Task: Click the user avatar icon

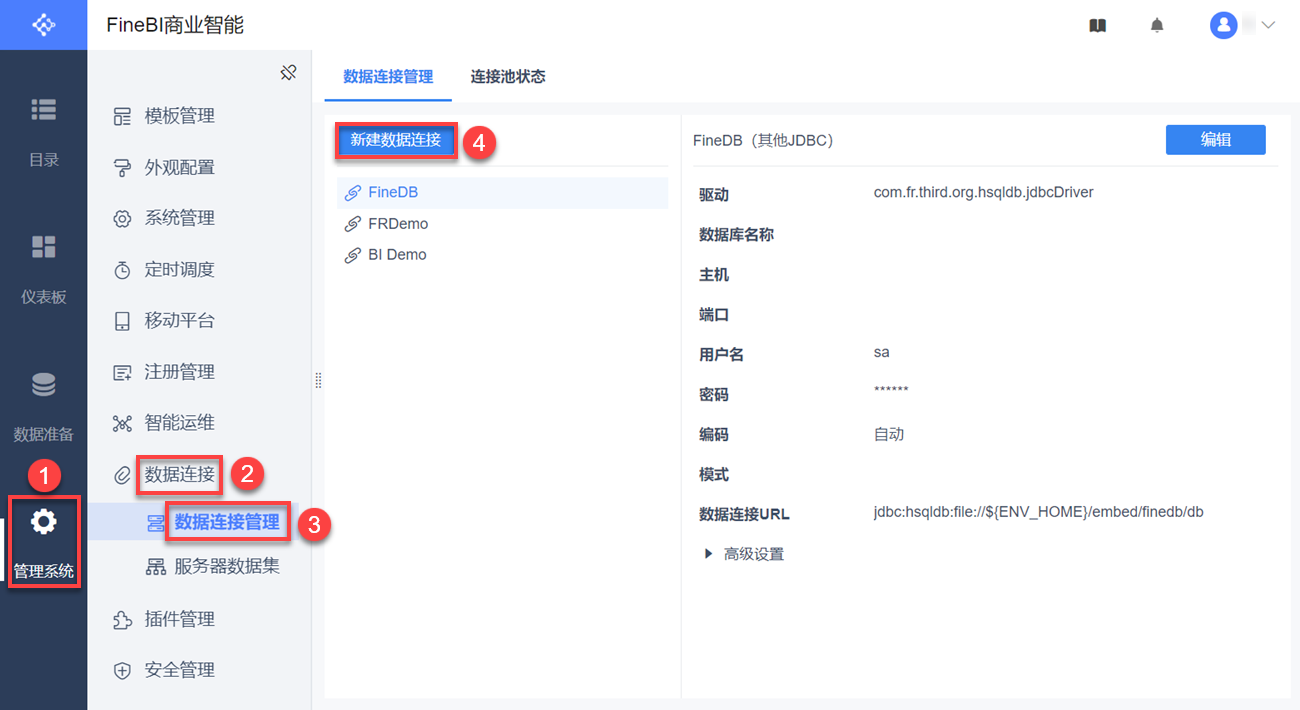Action: click(1224, 25)
